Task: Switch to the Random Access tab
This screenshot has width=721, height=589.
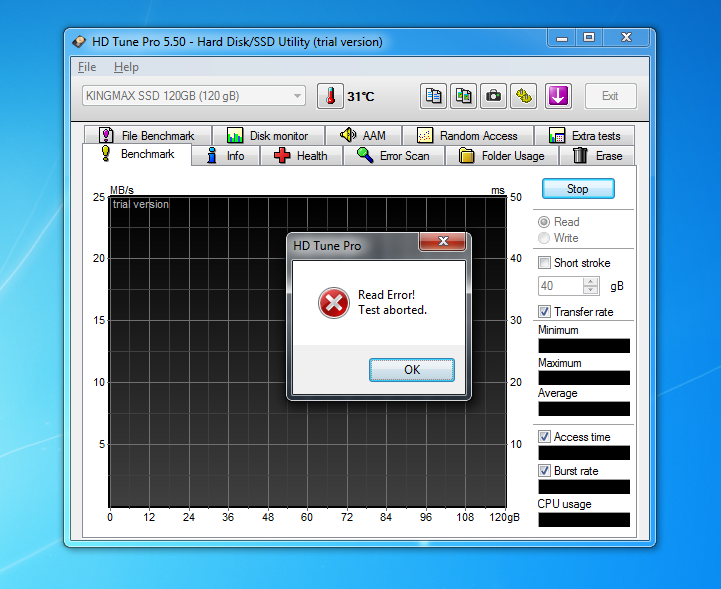Action: [x=468, y=136]
